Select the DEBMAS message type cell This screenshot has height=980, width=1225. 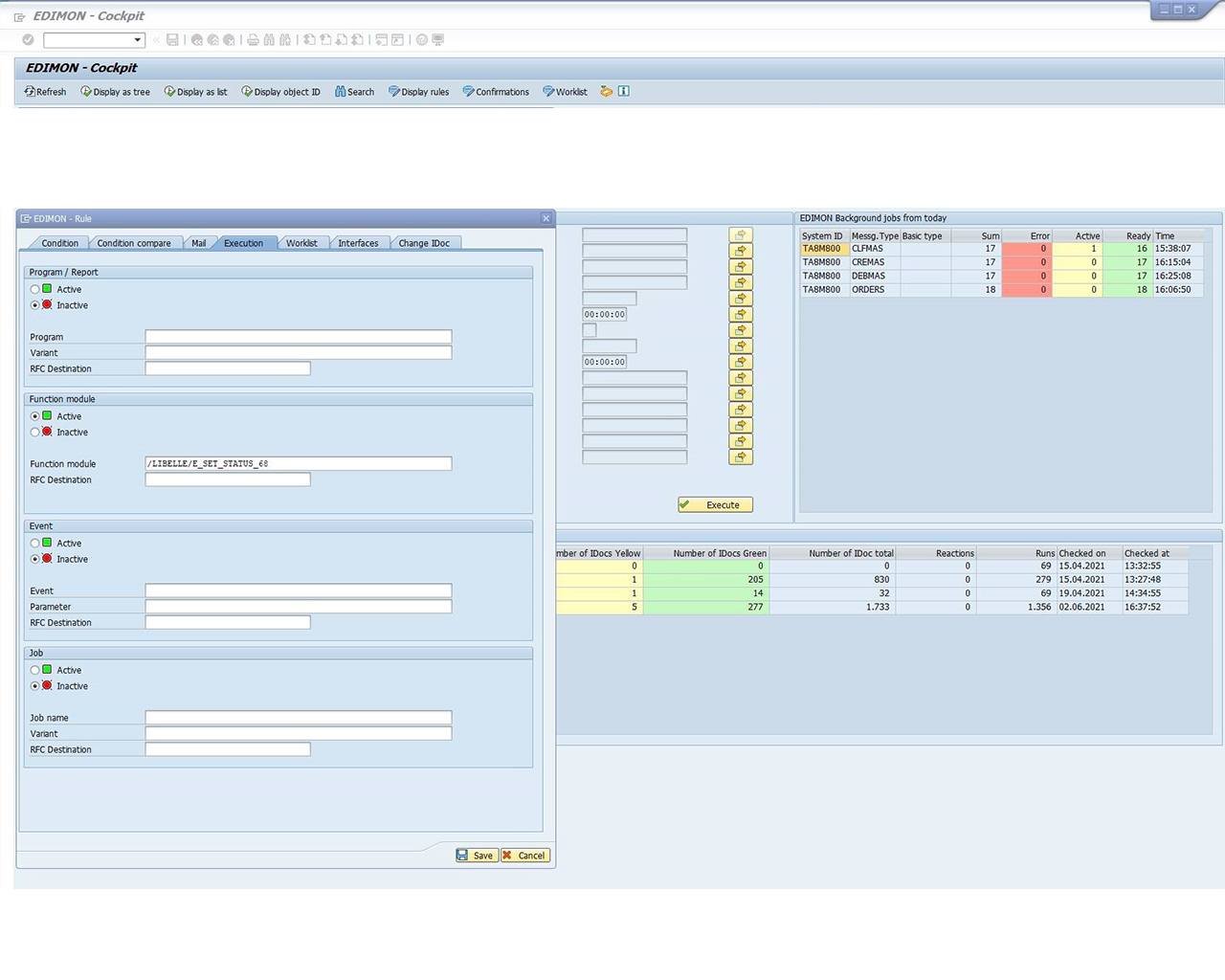pyautogui.click(x=875, y=276)
